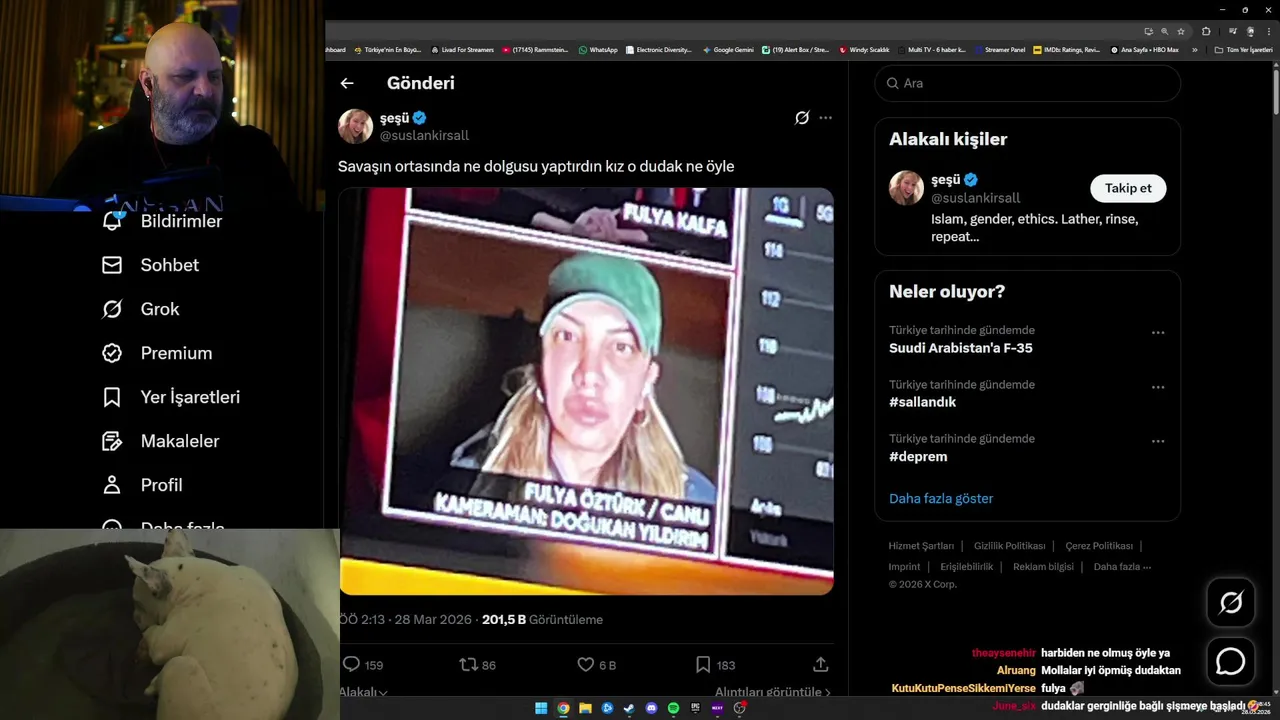Click the reply icon with 159
The image size is (1280, 720).
click(351, 664)
